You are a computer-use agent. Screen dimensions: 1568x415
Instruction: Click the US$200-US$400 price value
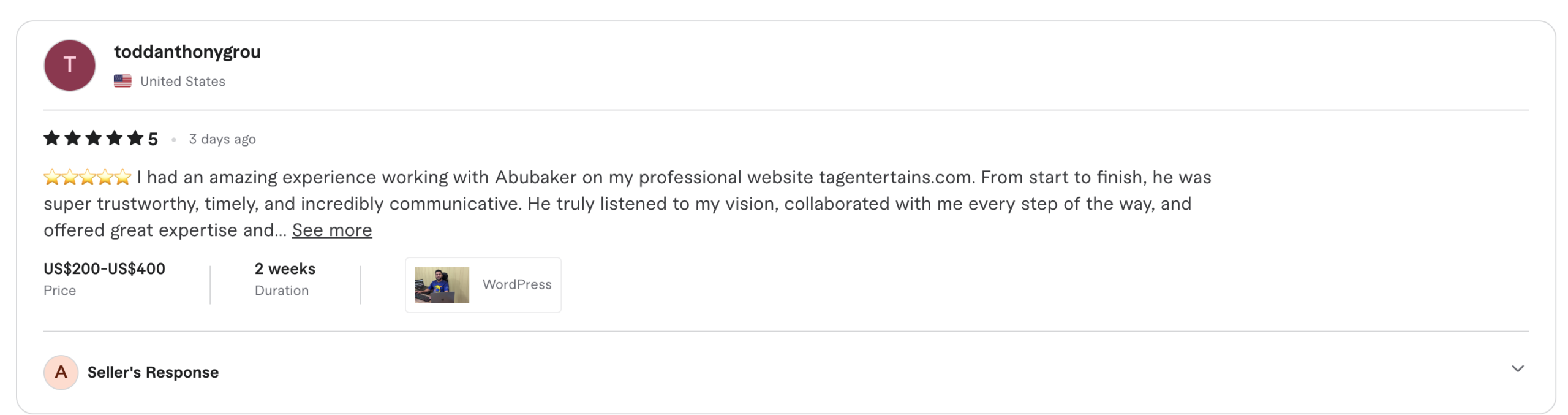[104, 269]
